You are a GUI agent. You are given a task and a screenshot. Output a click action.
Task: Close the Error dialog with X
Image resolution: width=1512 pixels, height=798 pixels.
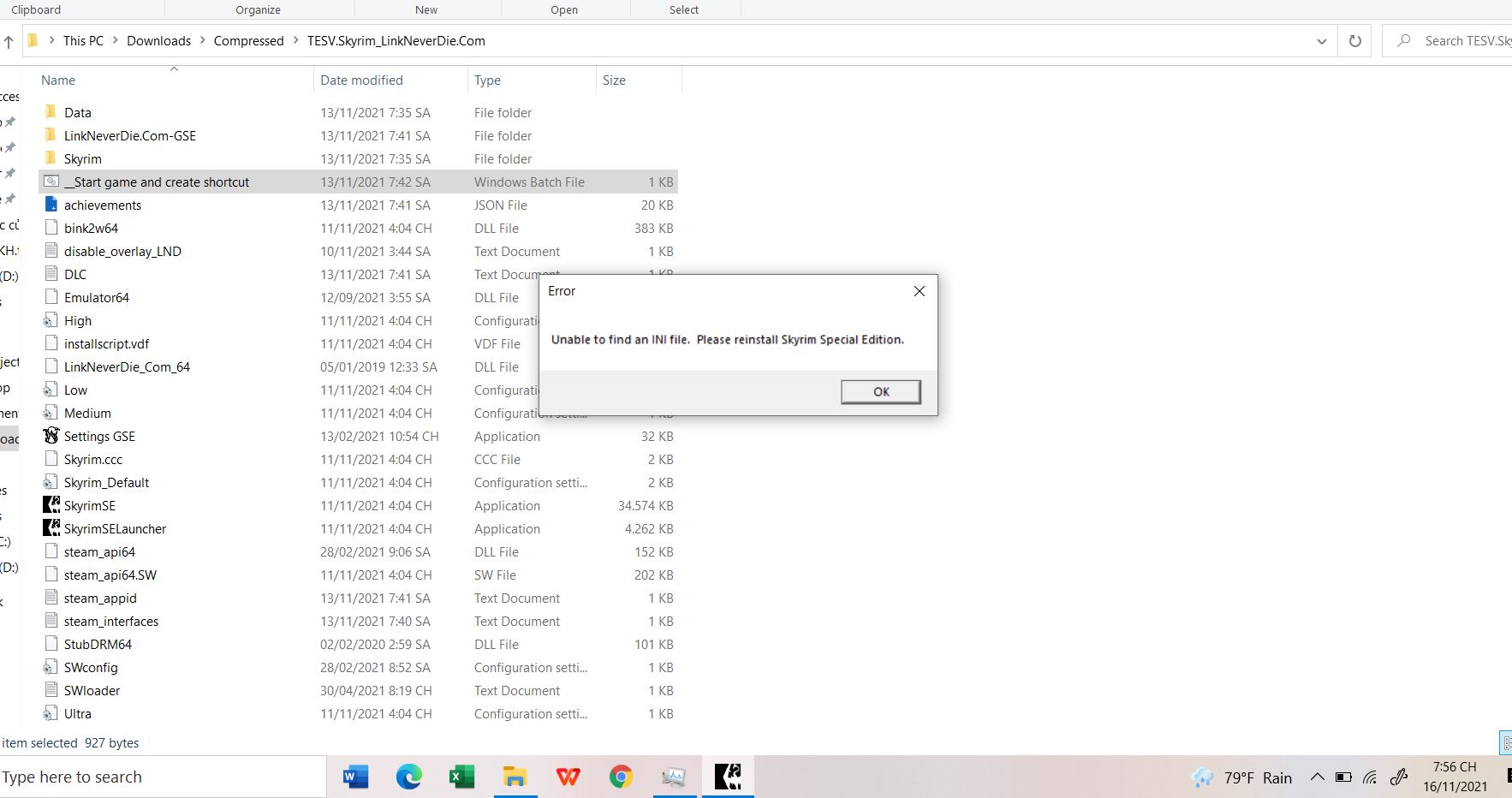(x=919, y=291)
